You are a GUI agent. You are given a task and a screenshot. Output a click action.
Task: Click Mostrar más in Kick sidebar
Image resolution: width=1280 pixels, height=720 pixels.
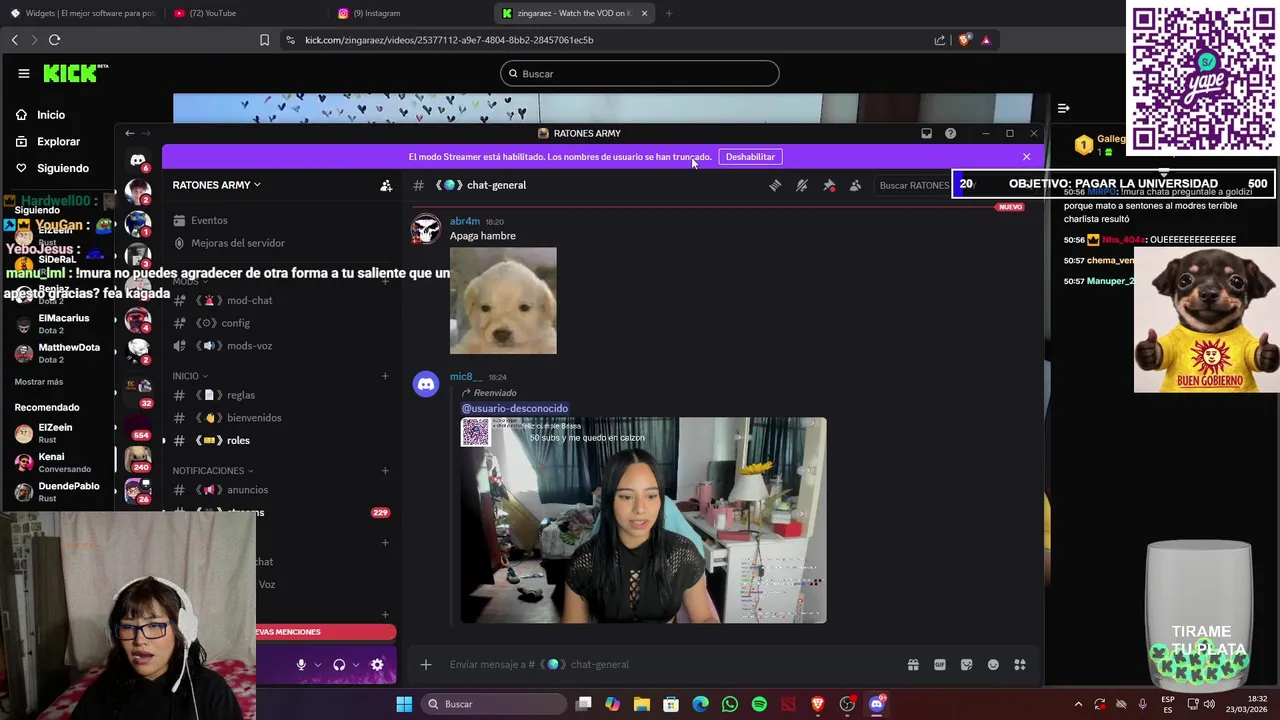point(39,382)
